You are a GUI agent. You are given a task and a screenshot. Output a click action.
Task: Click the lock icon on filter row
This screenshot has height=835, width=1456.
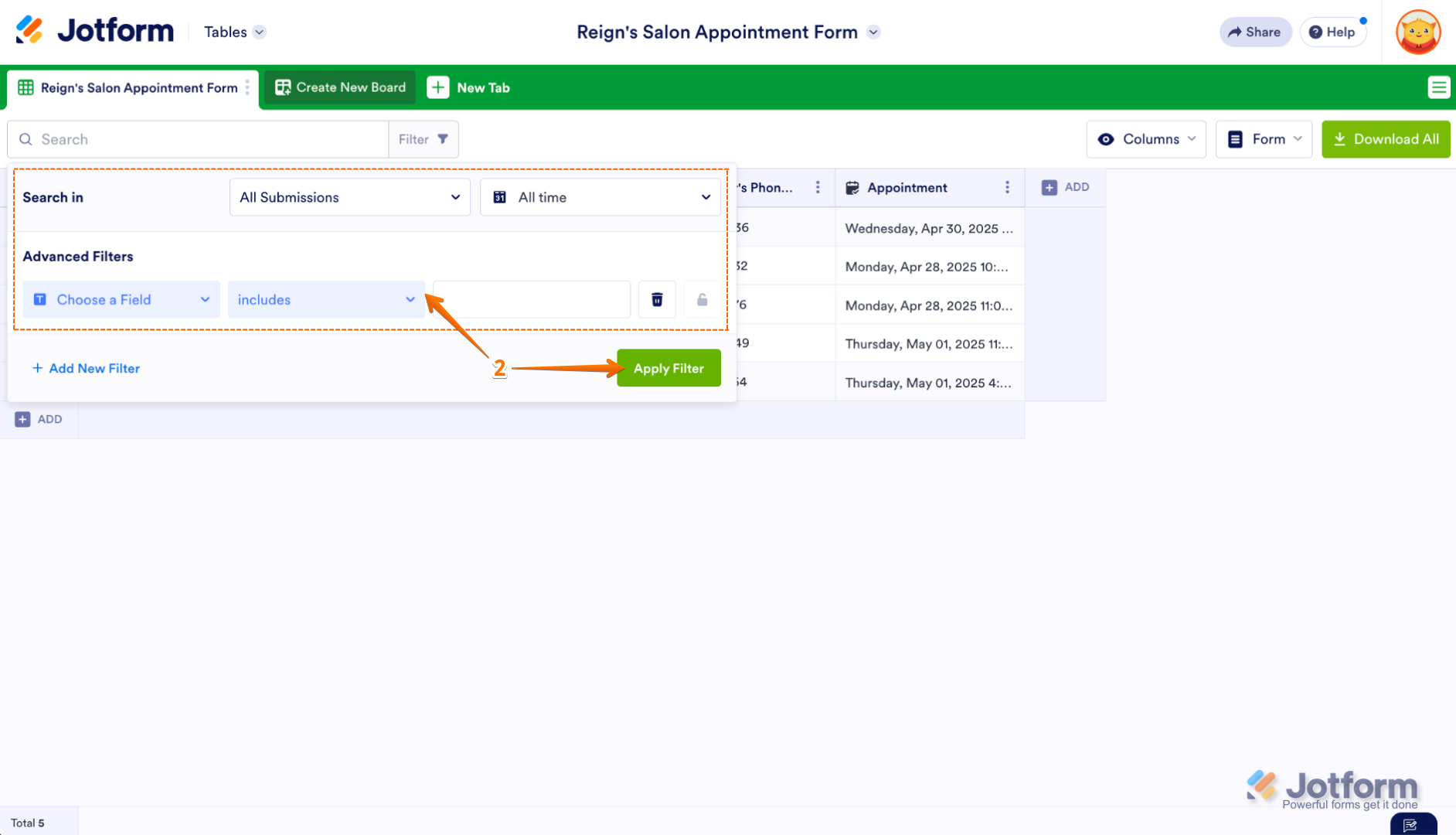[702, 299]
